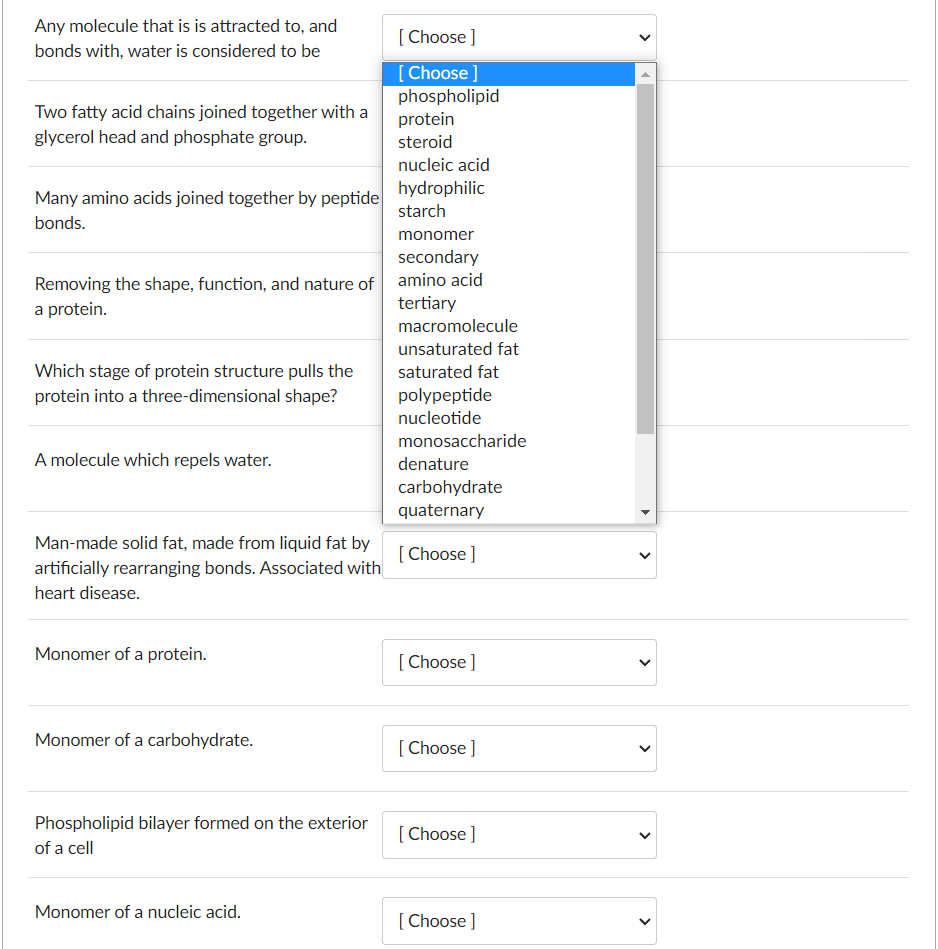The height and width of the screenshot is (949, 938).
Task: Select 'starch' from the options
Action: (509, 211)
